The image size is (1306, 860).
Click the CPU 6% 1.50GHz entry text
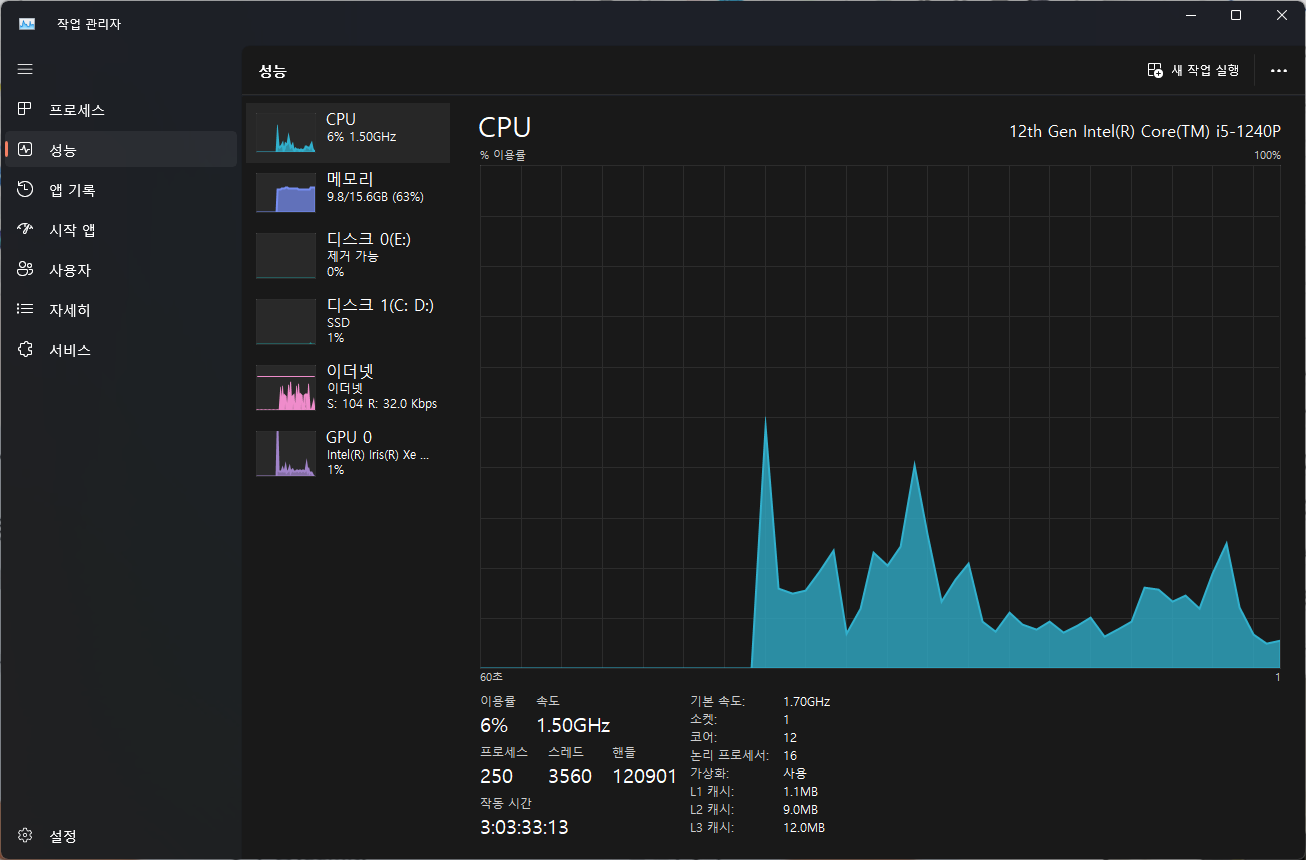361,128
